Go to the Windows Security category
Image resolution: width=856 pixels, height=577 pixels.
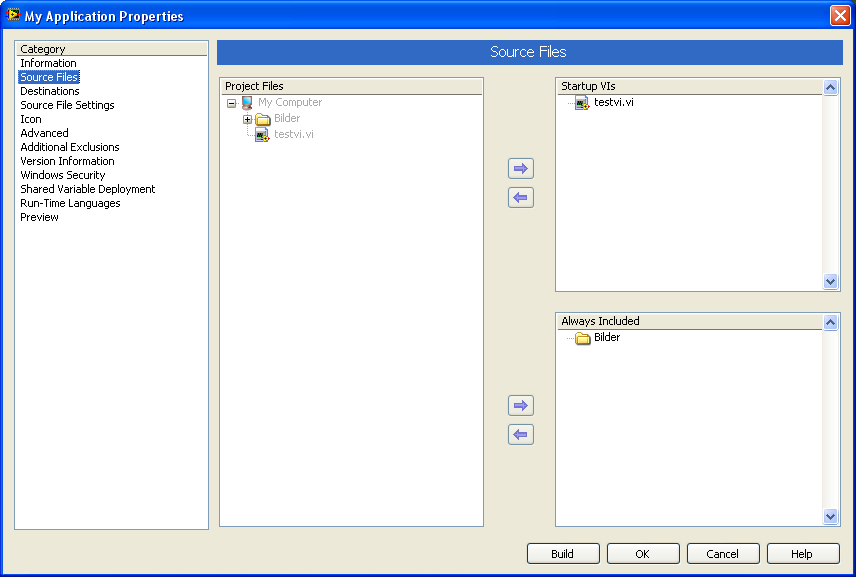[x=62, y=175]
